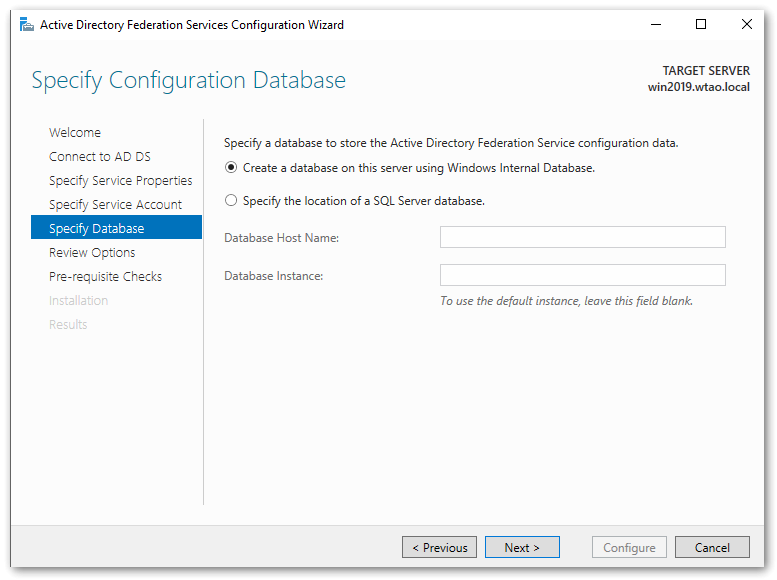Screen dimensions: 777x580
Task: Close the AD FS wizard window
Action: point(746,25)
